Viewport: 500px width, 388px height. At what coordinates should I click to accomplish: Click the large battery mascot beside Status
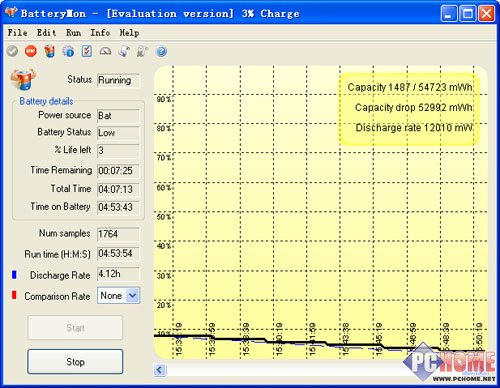[23, 79]
